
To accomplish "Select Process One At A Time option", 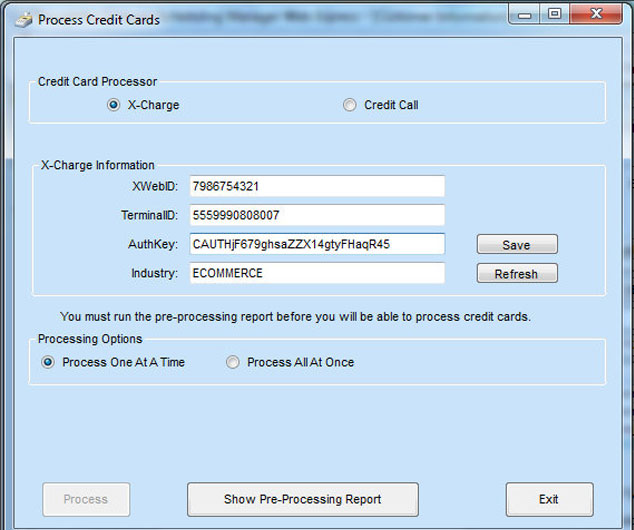I will [48, 362].
